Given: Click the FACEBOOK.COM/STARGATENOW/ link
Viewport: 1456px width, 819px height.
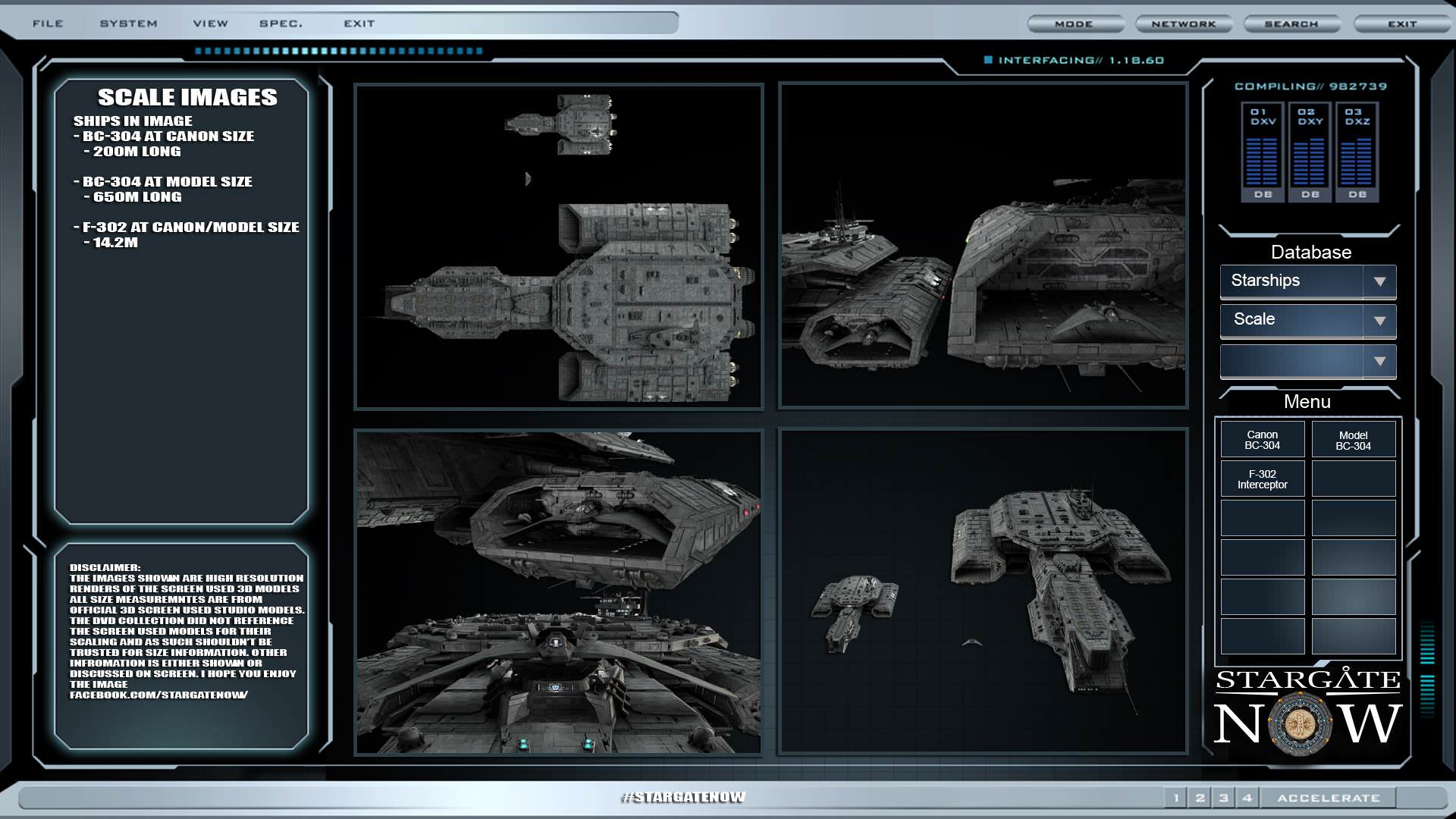Looking at the screenshot, I should (158, 695).
